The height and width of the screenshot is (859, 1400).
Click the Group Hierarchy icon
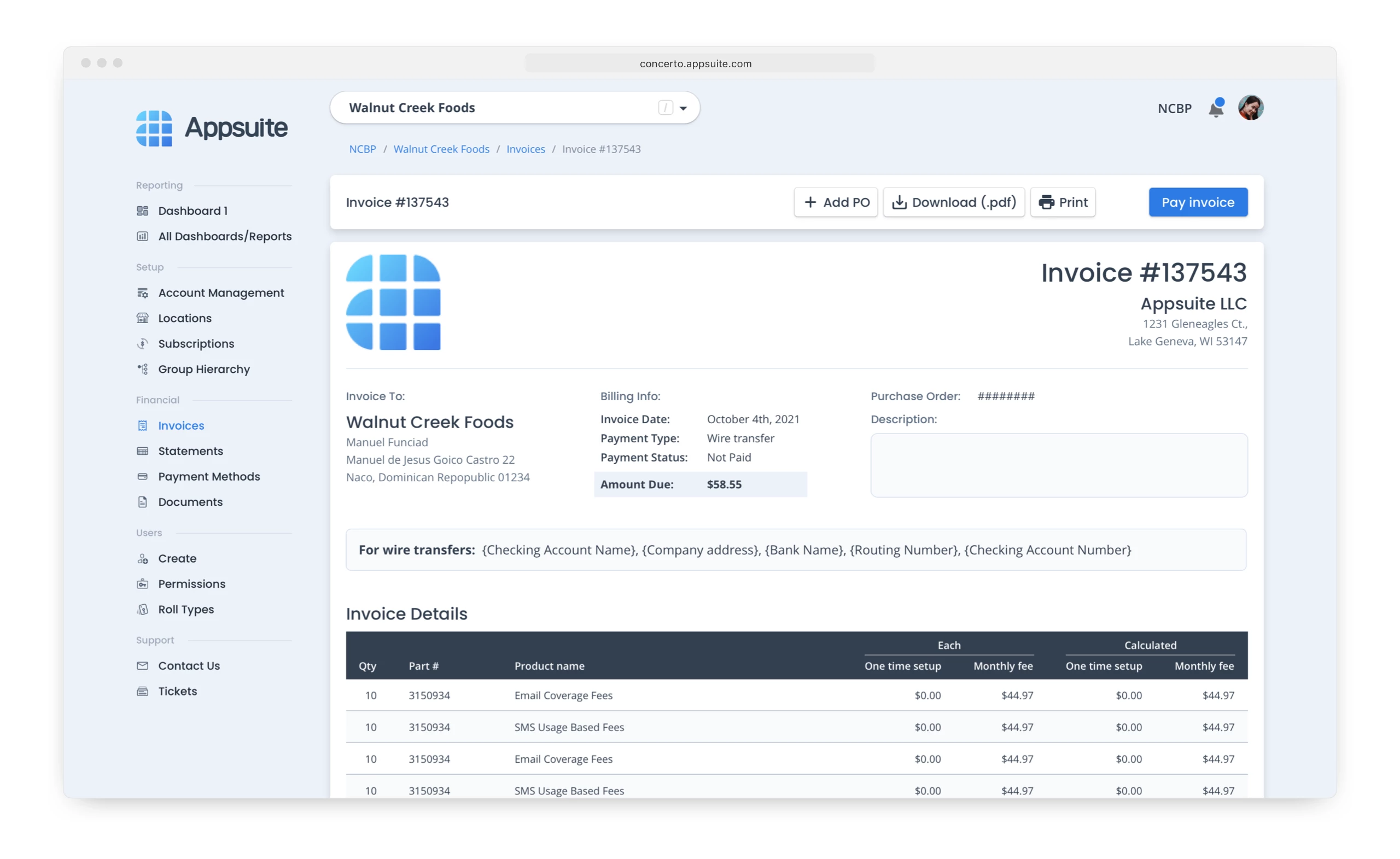pos(143,369)
